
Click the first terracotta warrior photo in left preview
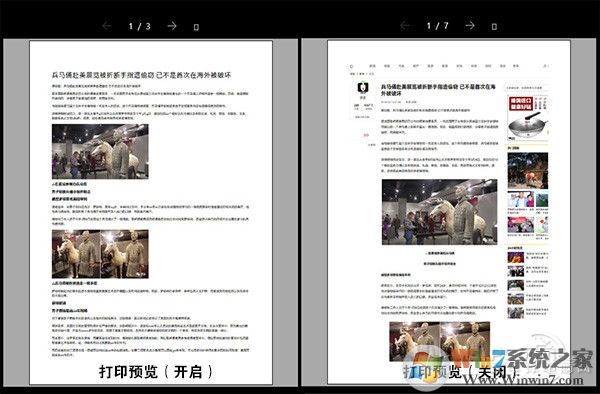point(100,151)
